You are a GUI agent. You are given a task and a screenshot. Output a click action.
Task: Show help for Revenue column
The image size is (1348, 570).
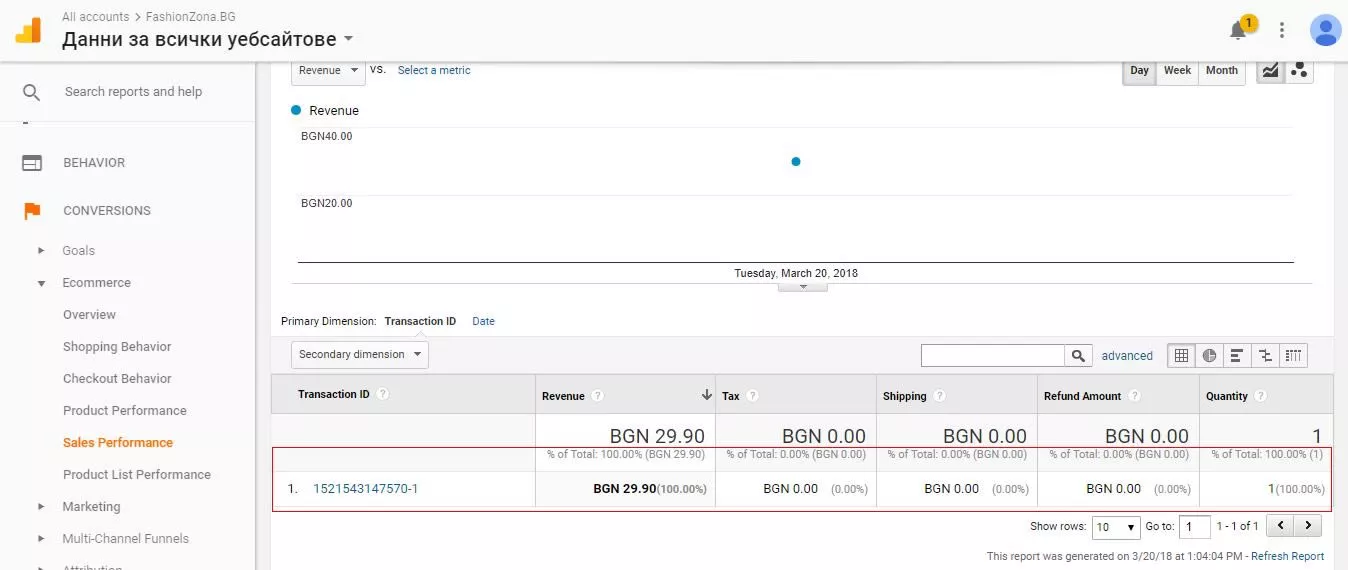tap(597, 396)
